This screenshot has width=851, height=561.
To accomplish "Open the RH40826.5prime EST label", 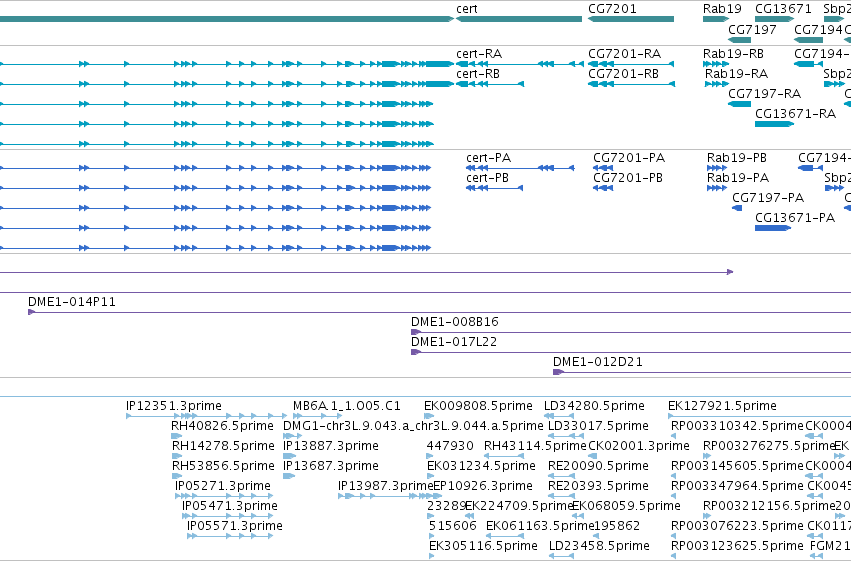I will pos(222,426).
